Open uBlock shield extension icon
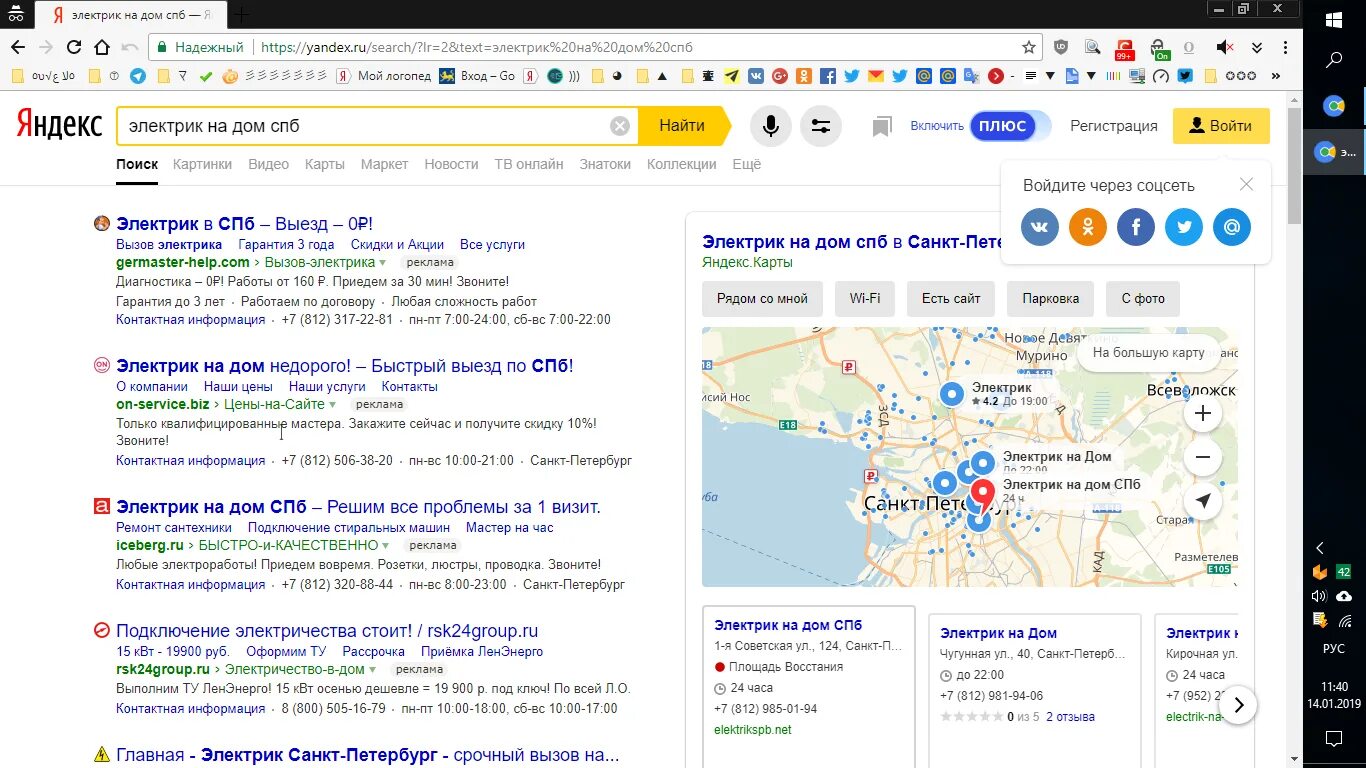Screen dimensions: 1366x768 pyautogui.click(x=1061, y=47)
